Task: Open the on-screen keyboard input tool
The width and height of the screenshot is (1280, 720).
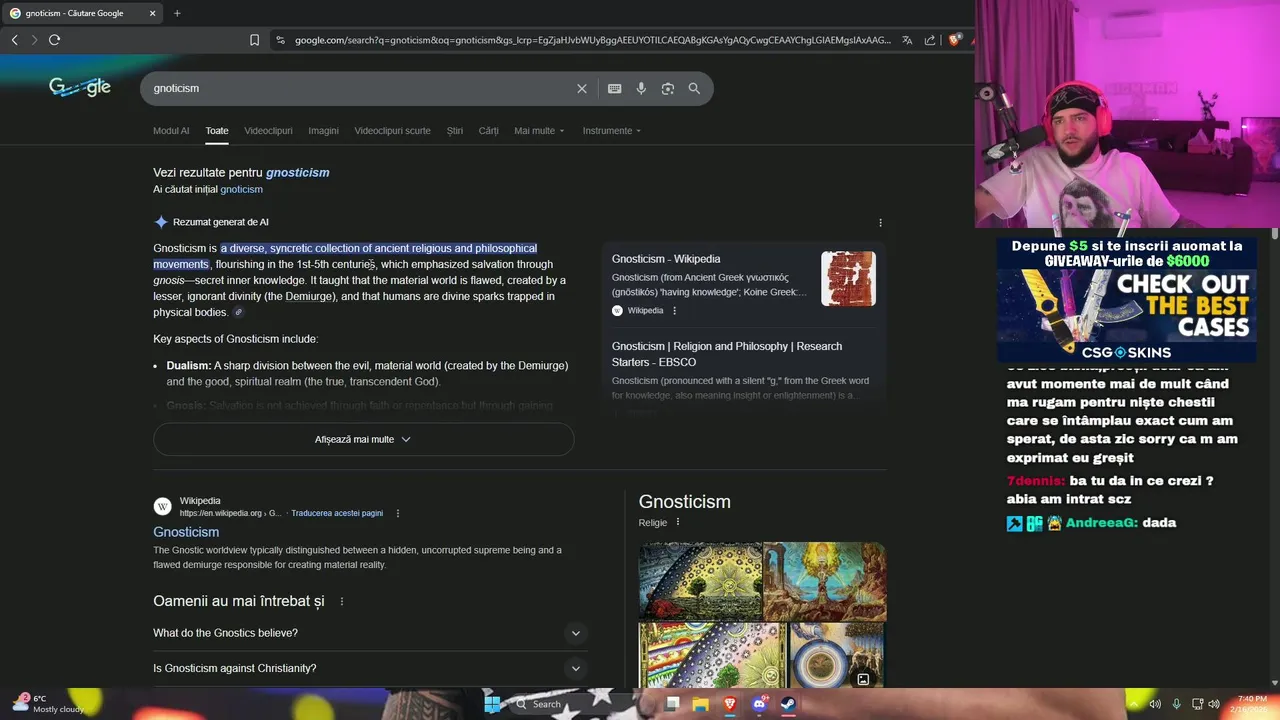Action: 615,88
